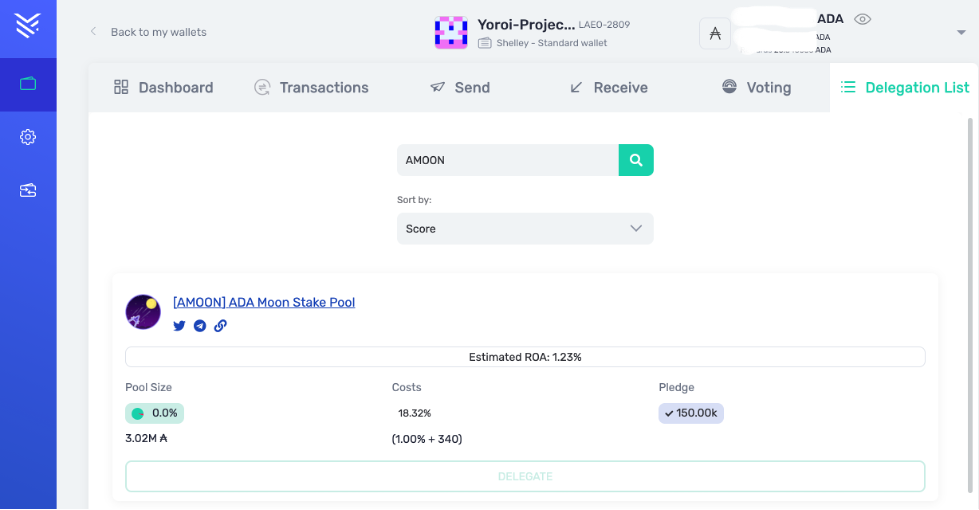Switch to the Delegation List tab
The image size is (979, 510).
905,87
